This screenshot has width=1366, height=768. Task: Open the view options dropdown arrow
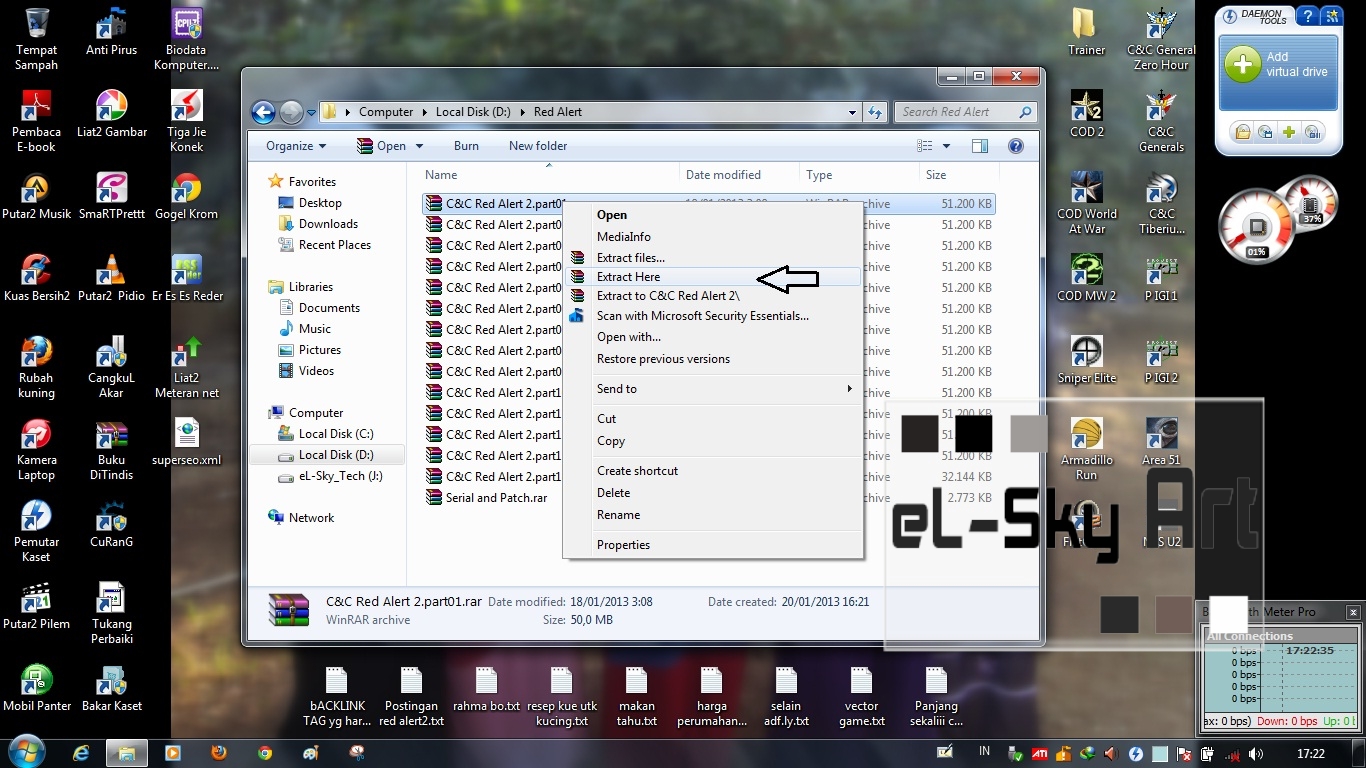click(947, 146)
